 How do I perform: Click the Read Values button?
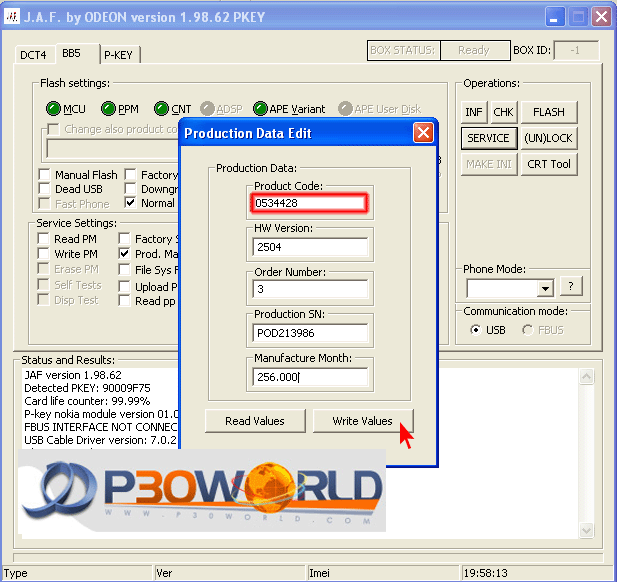[x=255, y=421]
